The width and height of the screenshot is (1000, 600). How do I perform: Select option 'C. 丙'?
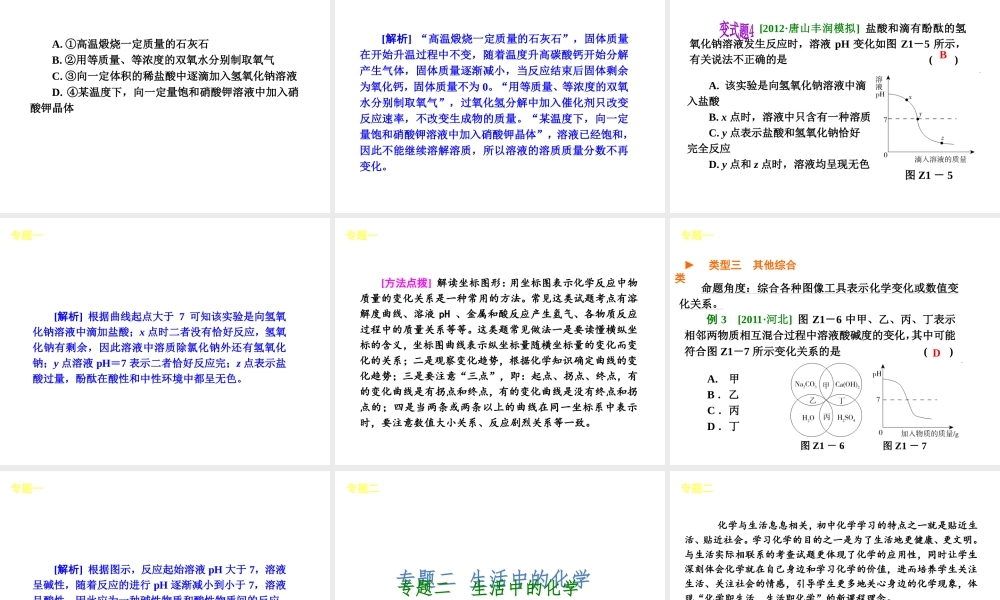[x=723, y=411]
